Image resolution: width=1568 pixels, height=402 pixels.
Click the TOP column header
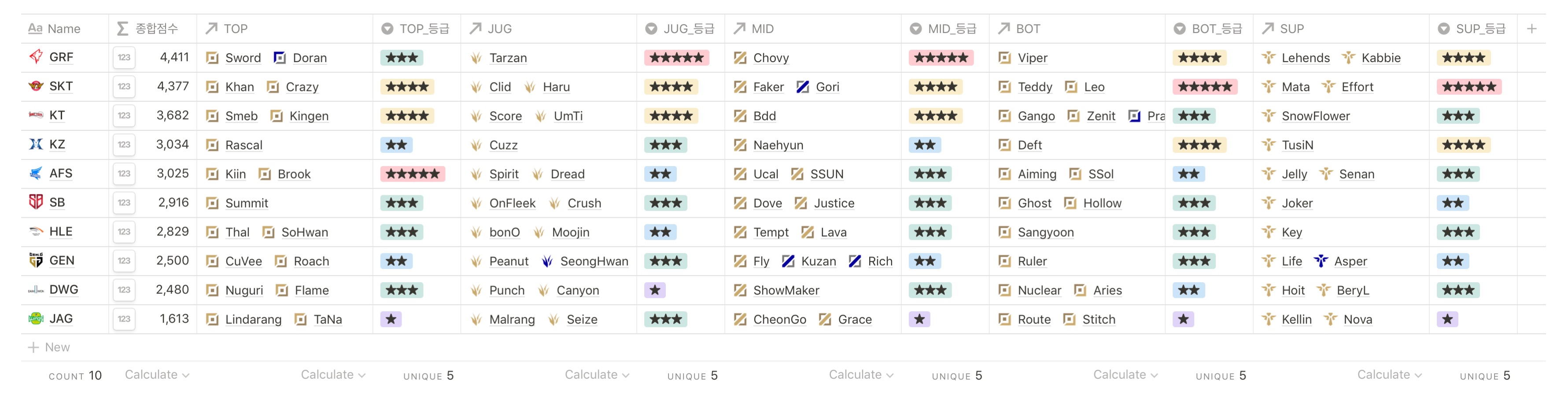(235, 29)
